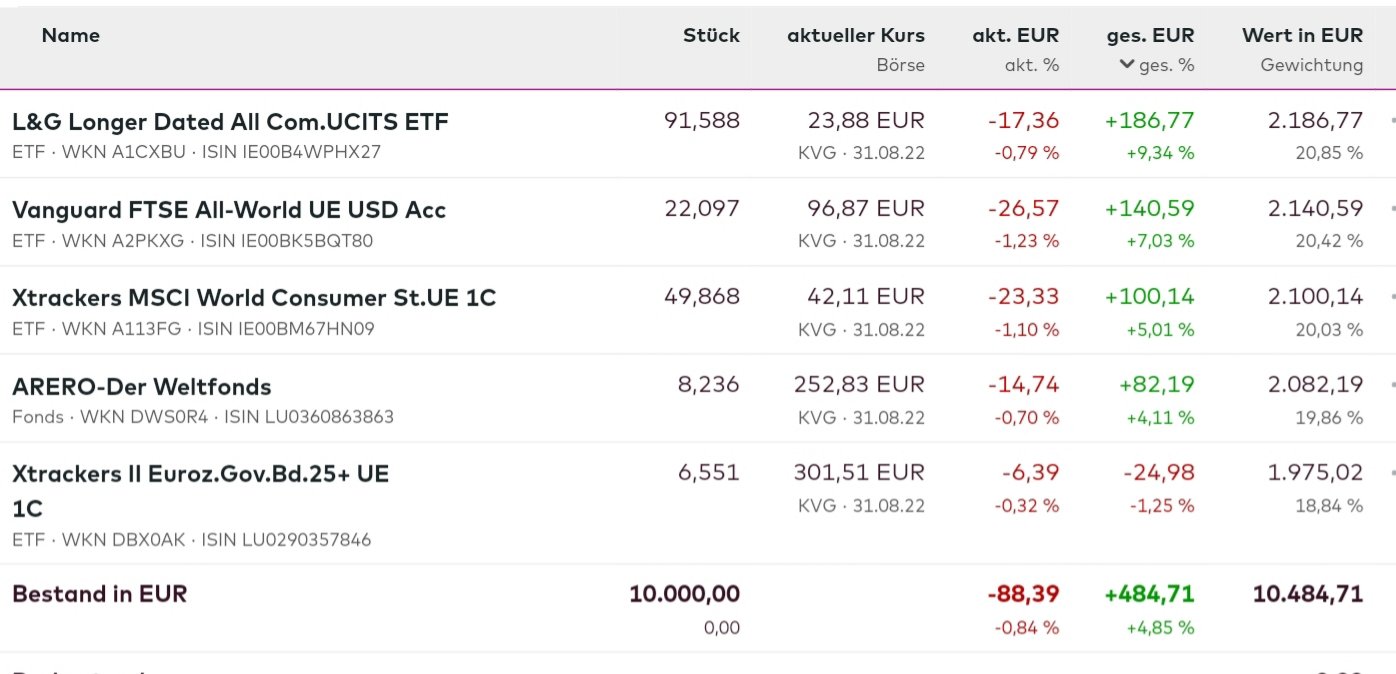The height and width of the screenshot is (674, 1396).
Task: Open row options for Xtrackers II Euroz.Gov.Bd.25+
Action: [x=1391, y=473]
